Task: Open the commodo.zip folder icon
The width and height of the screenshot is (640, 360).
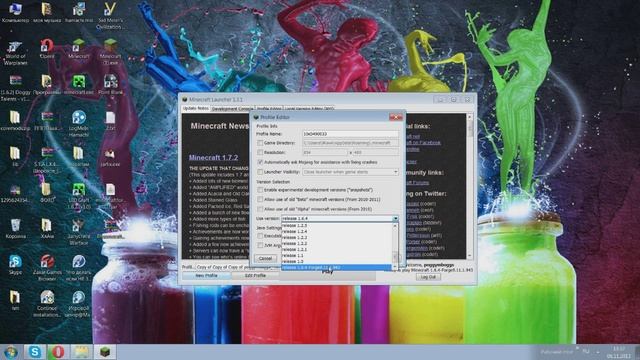Action: pyautogui.click(x=15, y=121)
